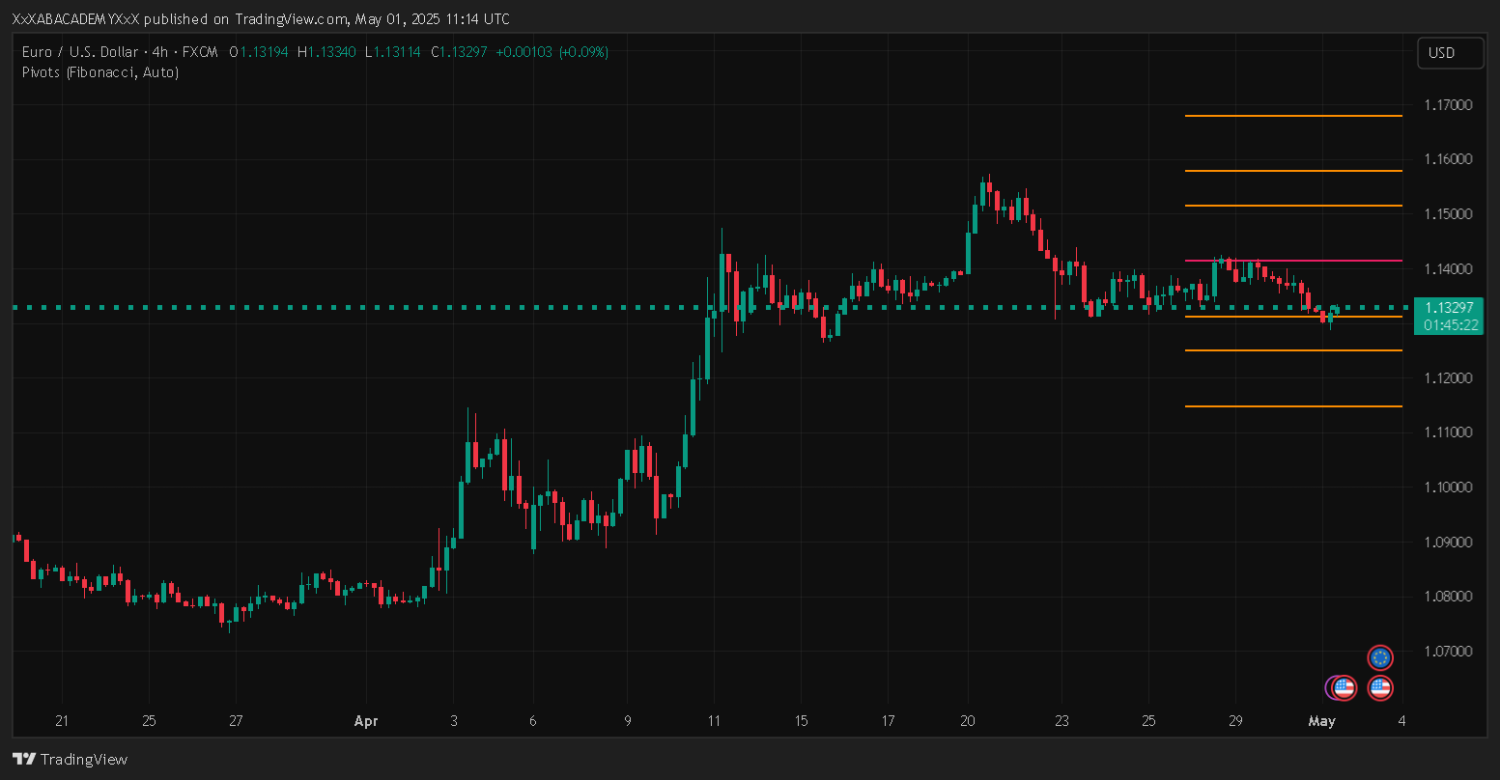The width and height of the screenshot is (1500, 780).
Task: Click the '1.12000' price axis label
Action: (1448, 378)
